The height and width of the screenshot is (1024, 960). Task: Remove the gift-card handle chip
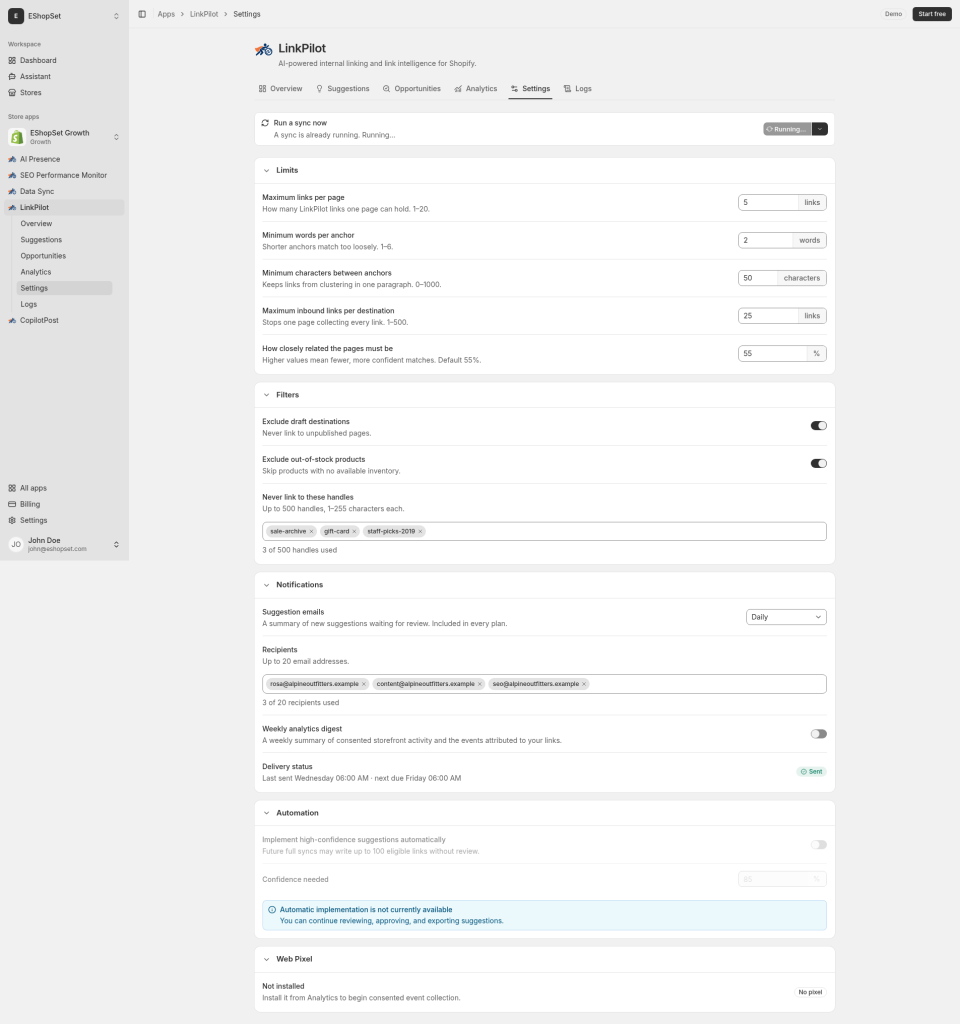click(355, 532)
